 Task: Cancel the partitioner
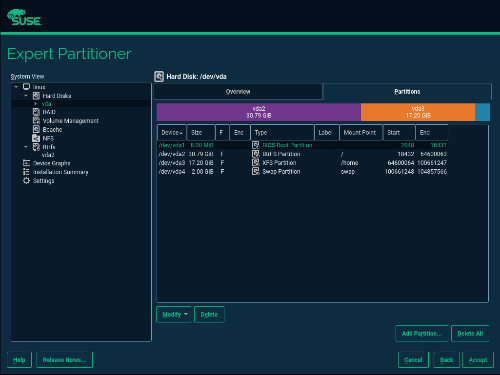(413, 360)
